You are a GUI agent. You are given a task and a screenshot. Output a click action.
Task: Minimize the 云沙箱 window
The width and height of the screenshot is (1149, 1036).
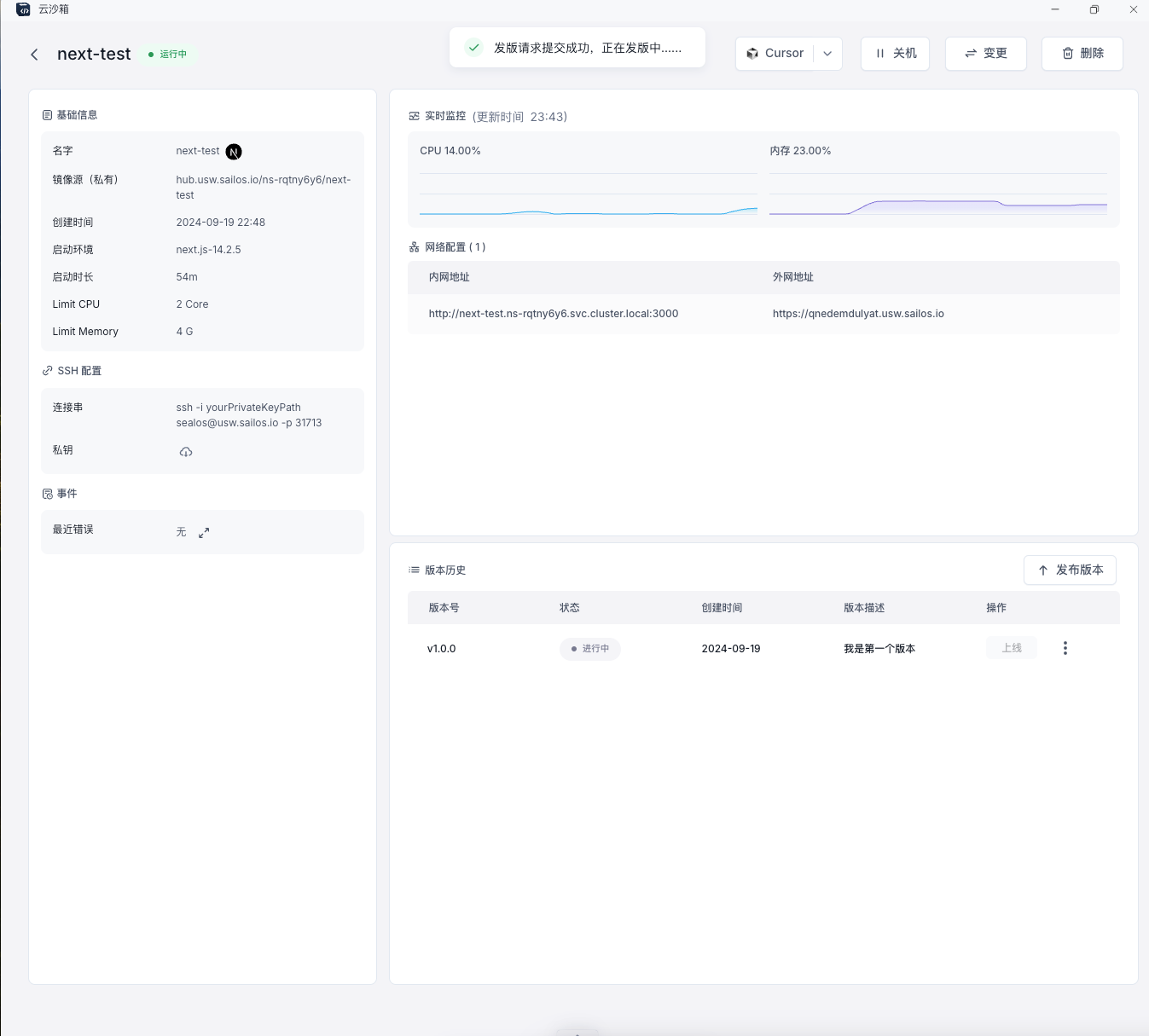(1055, 9)
